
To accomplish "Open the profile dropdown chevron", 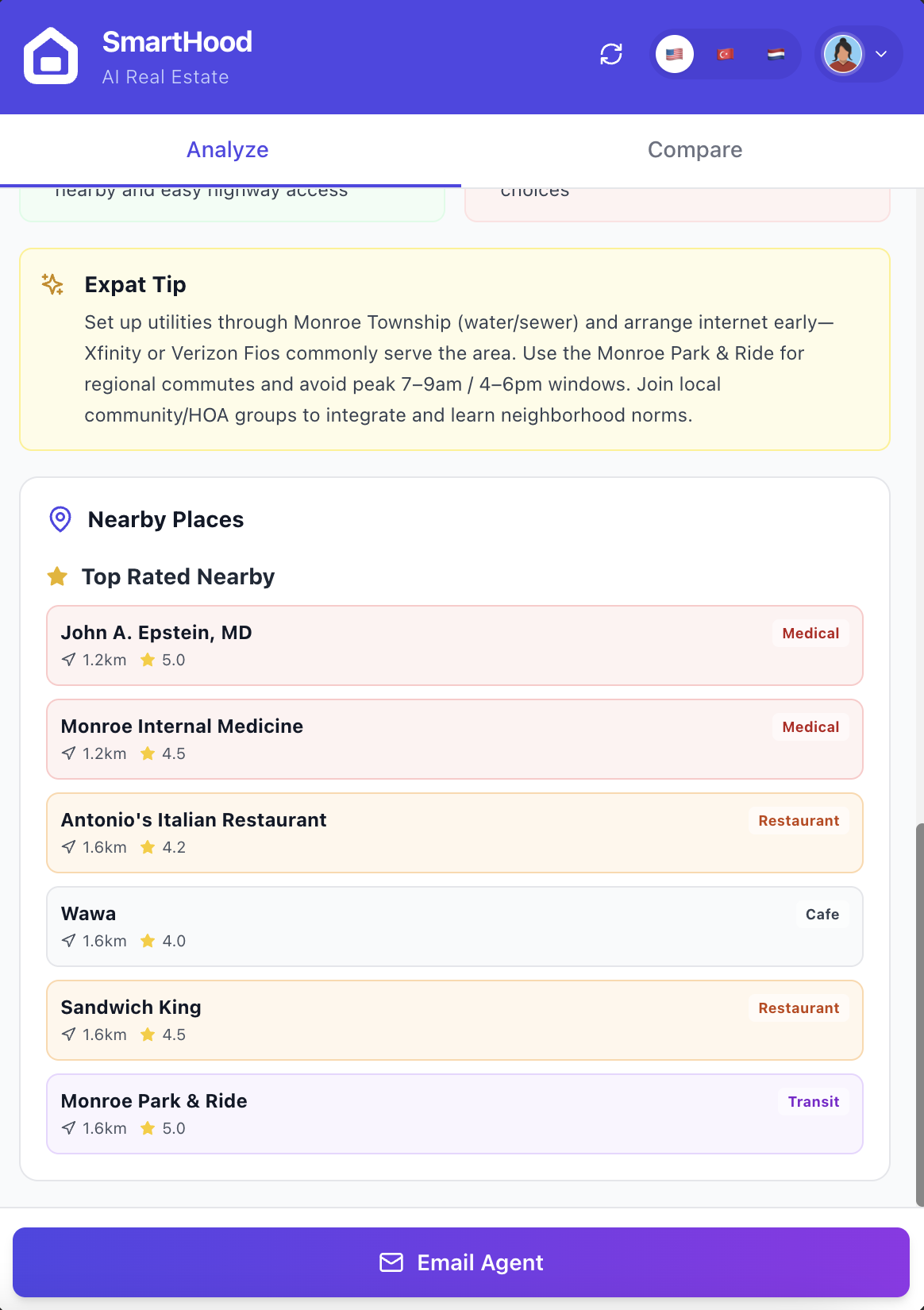I will [x=881, y=54].
